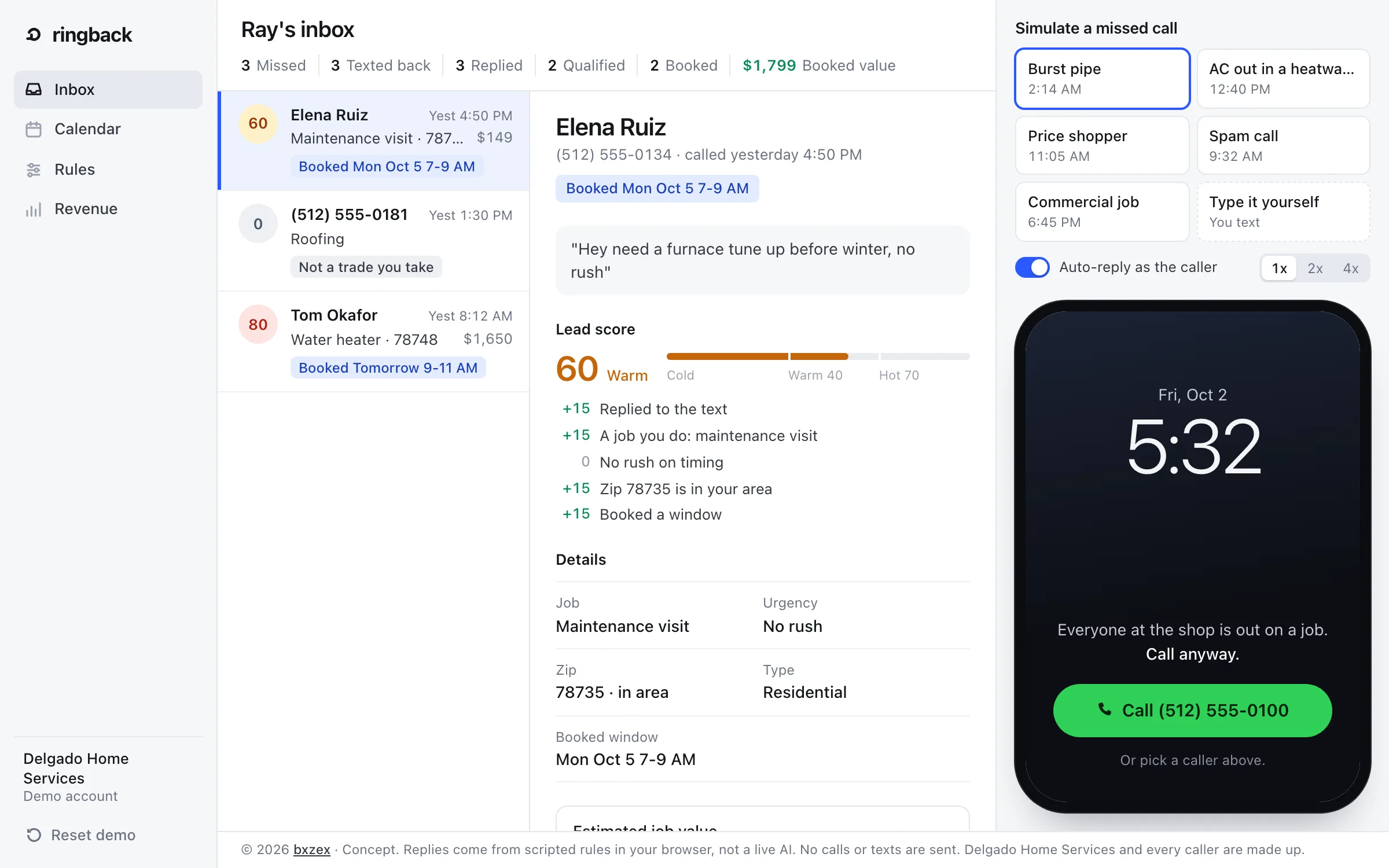Simulate the AC out in a heatwave call
The image size is (1389, 868).
1283,79
